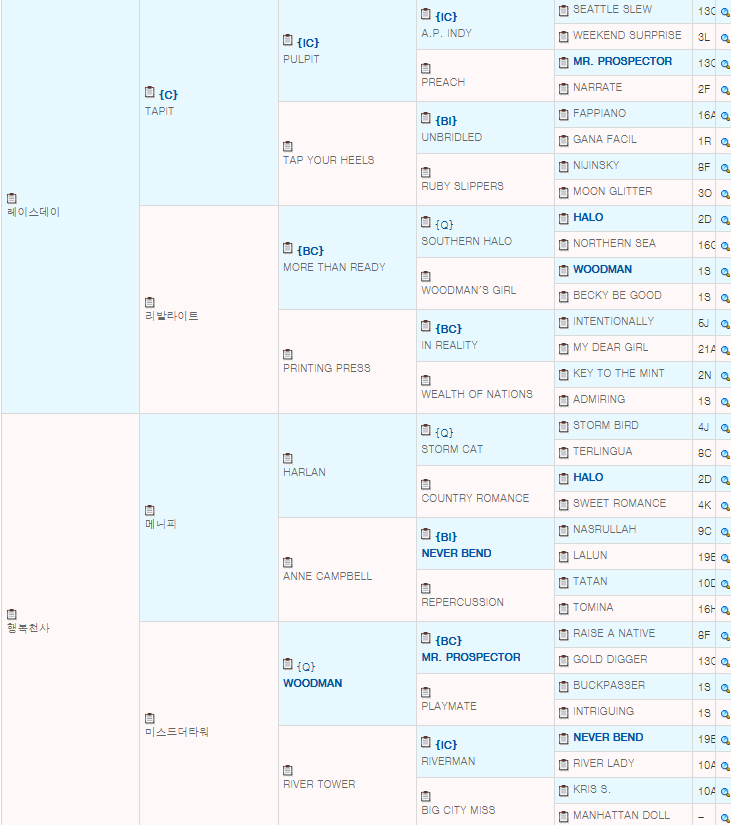Select the RAISE A NATIVE name
This screenshot has height=825, width=731.
(x=614, y=633)
